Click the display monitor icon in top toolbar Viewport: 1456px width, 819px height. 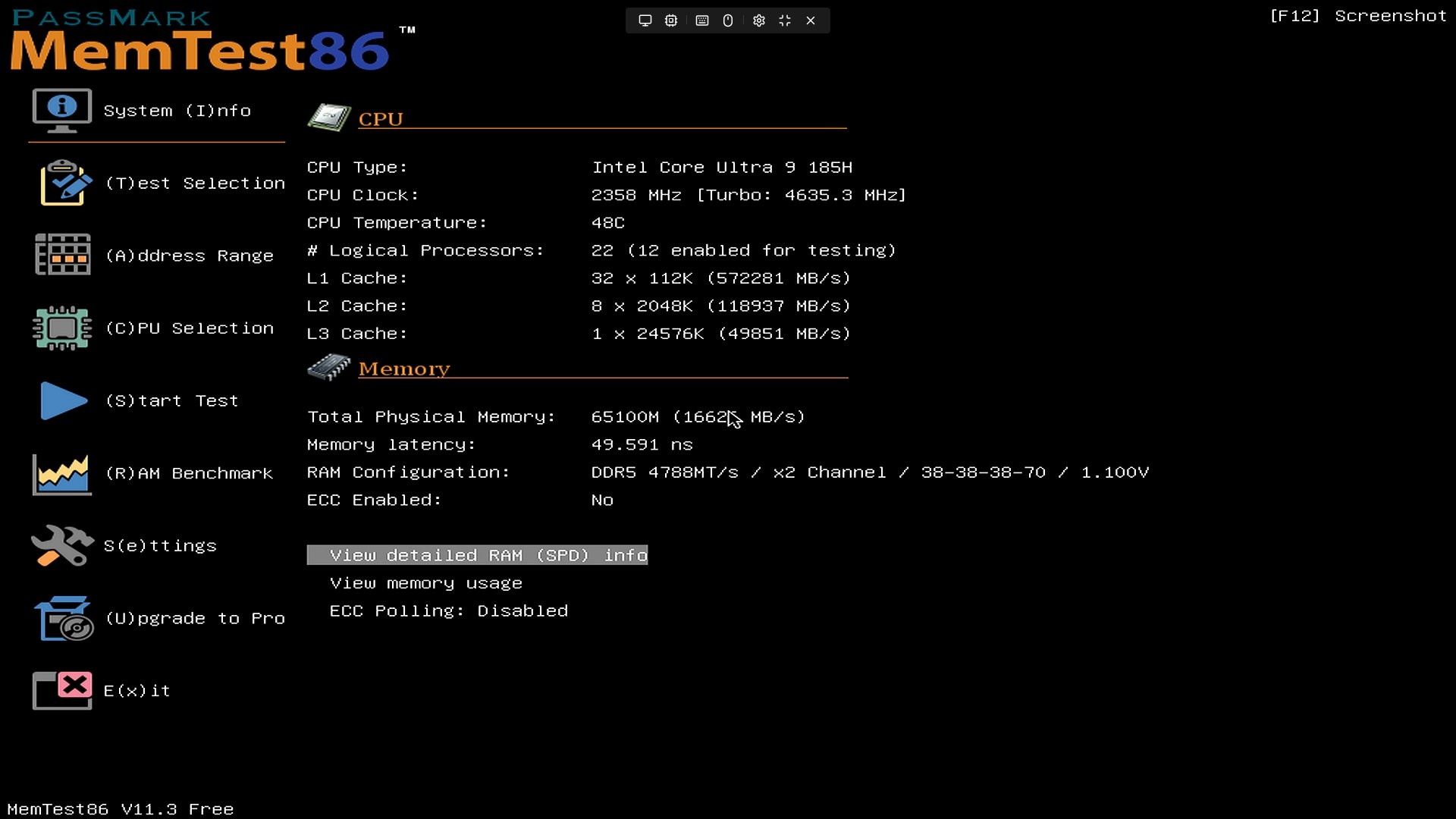645,20
